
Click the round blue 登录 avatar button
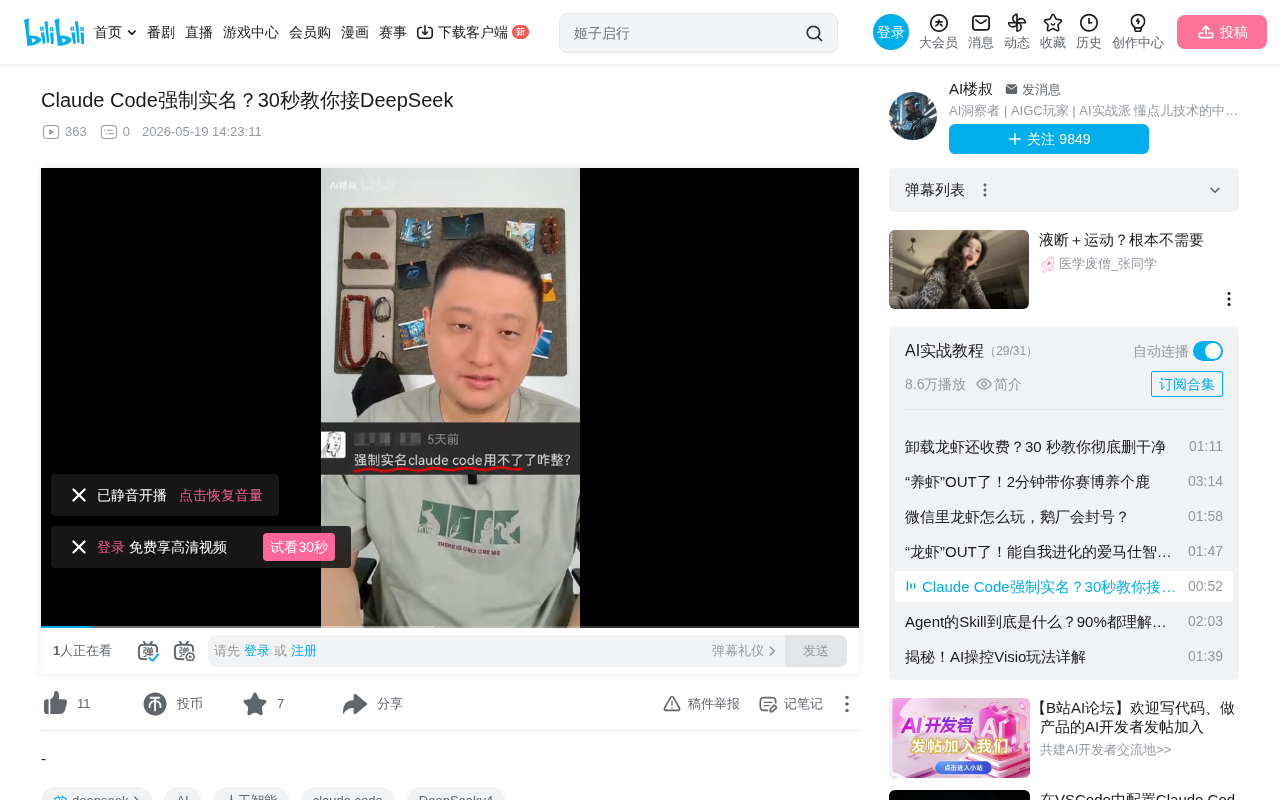pos(891,32)
